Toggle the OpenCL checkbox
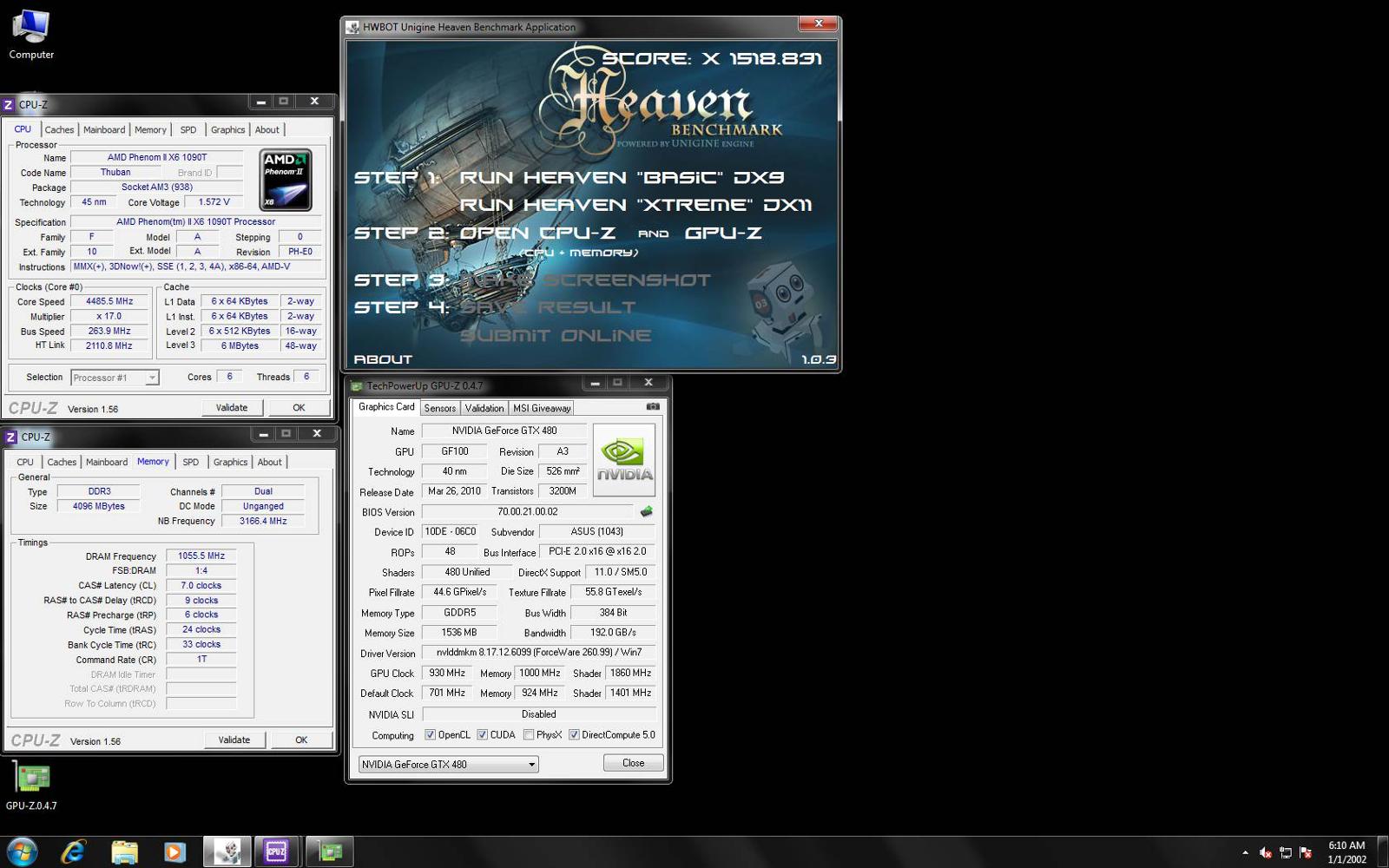The image size is (1389, 868). (430, 734)
